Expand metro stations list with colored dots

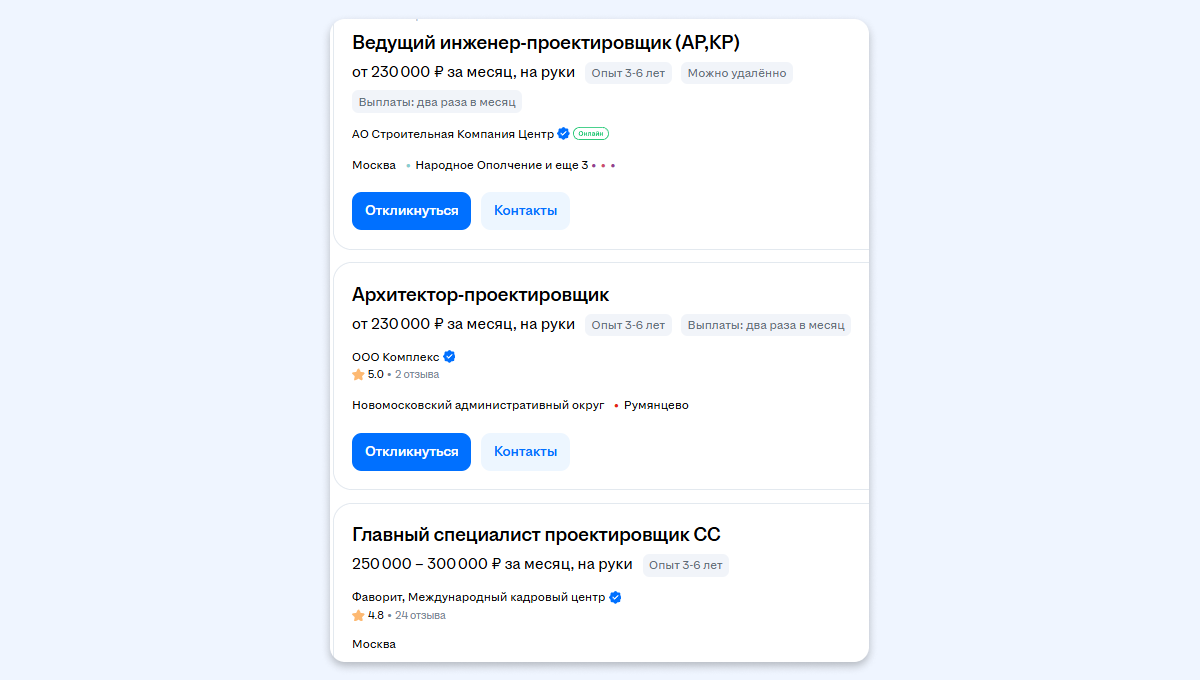[603, 166]
